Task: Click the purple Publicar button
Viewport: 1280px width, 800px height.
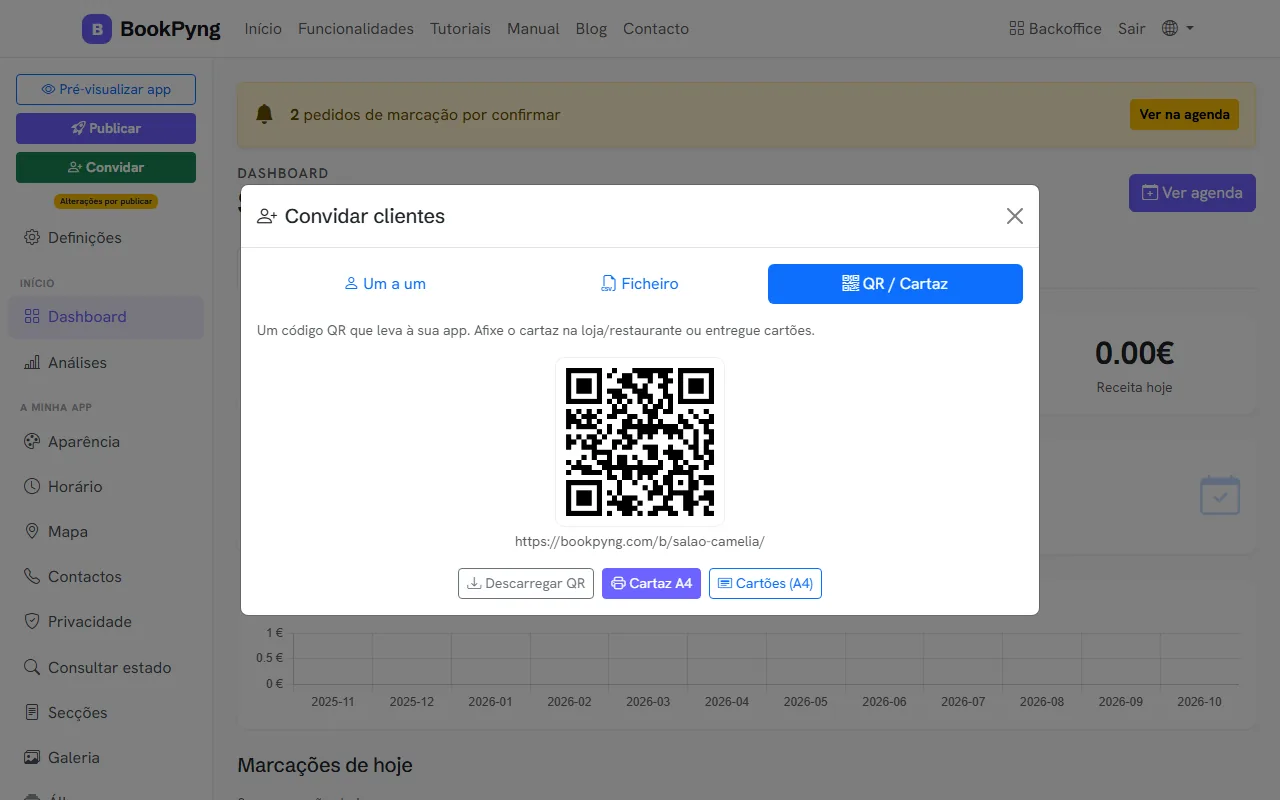Action: (106, 128)
